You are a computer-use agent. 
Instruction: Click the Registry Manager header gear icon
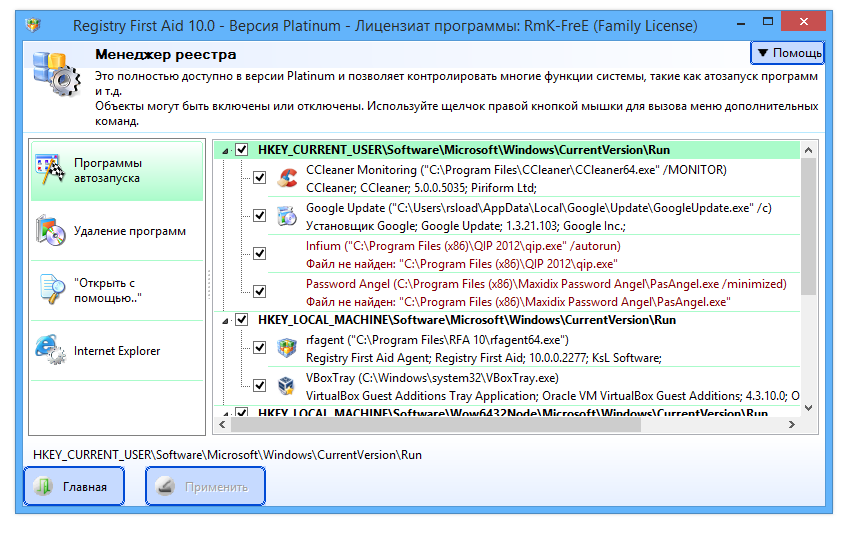click(x=56, y=74)
